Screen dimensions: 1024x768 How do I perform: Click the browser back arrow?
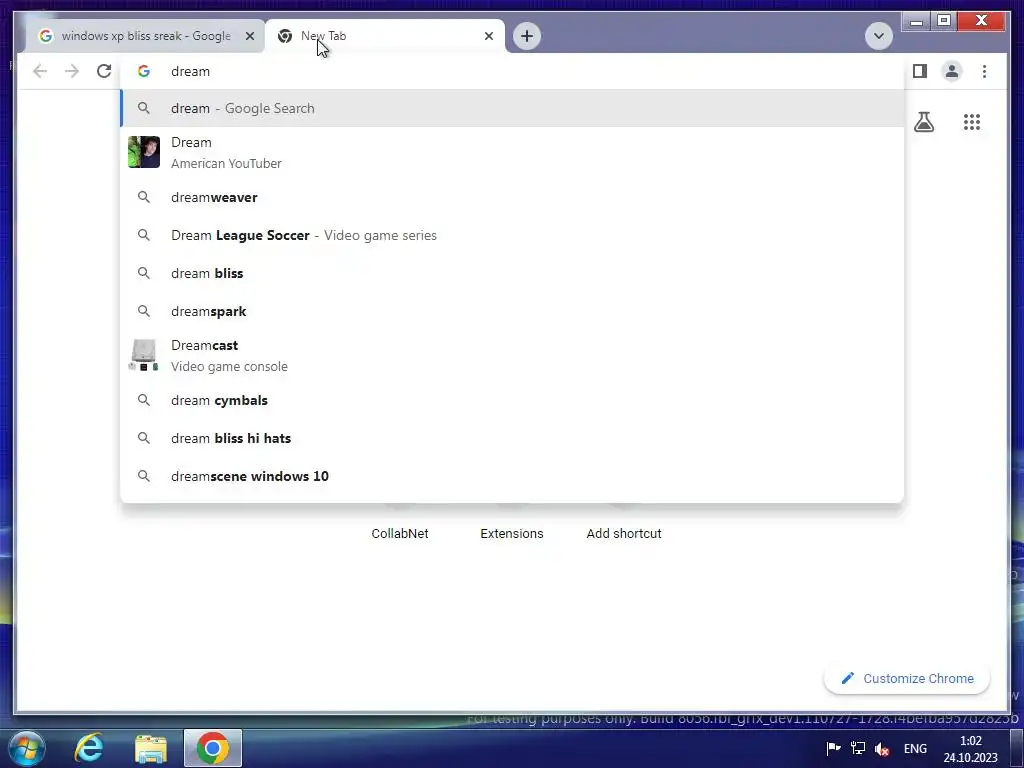(x=40, y=71)
